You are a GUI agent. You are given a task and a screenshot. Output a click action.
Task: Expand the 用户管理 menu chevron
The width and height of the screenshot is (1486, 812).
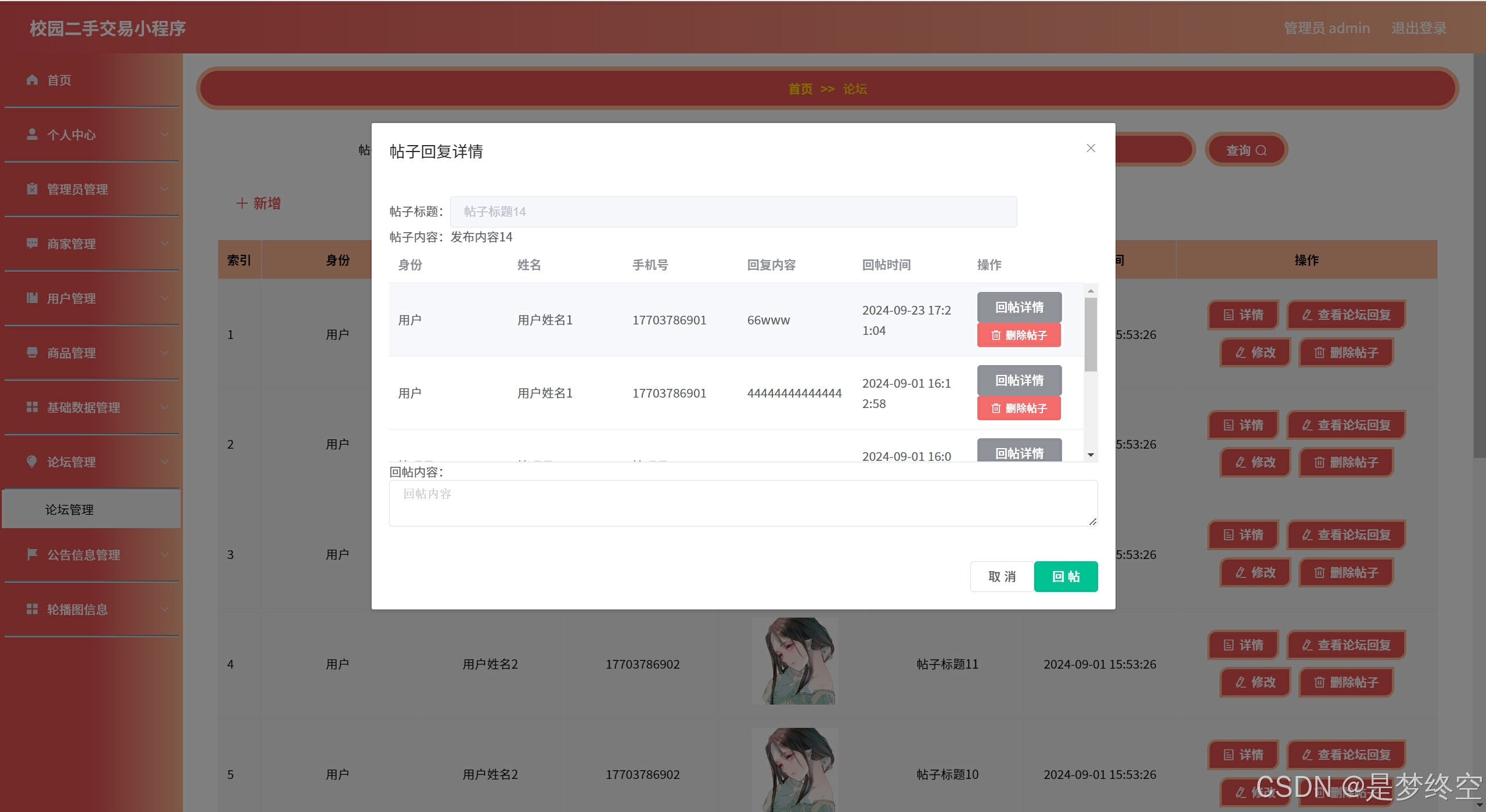pyautogui.click(x=164, y=298)
